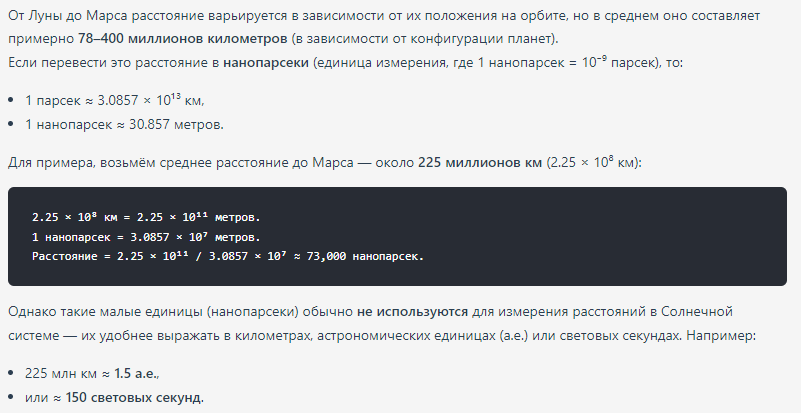Click the bold text '150 световых секунд'
Viewport: 801px width, 413px height.
click(x=134, y=397)
